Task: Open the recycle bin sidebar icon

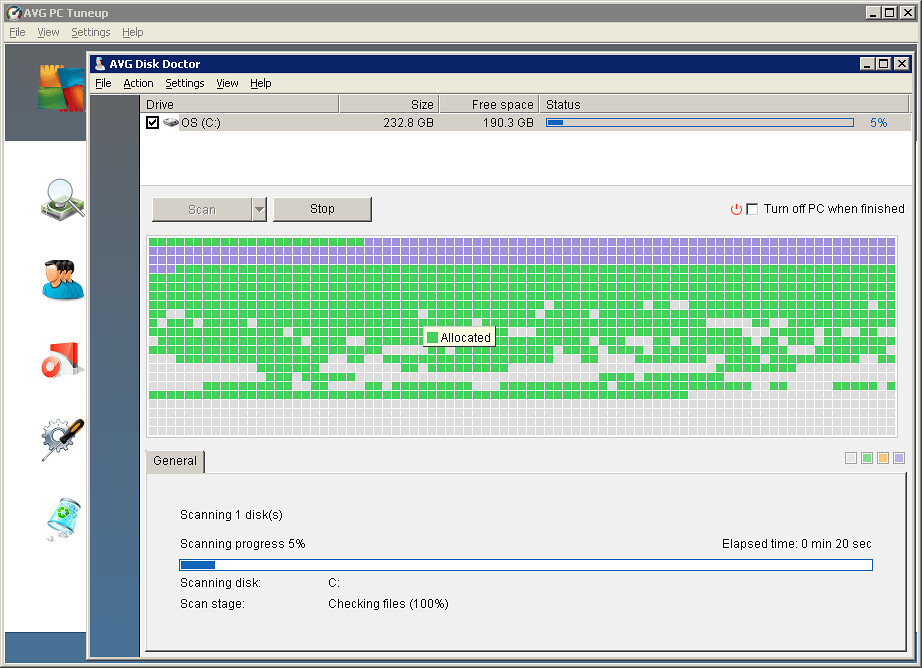Action: pyautogui.click(x=64, y=519)
